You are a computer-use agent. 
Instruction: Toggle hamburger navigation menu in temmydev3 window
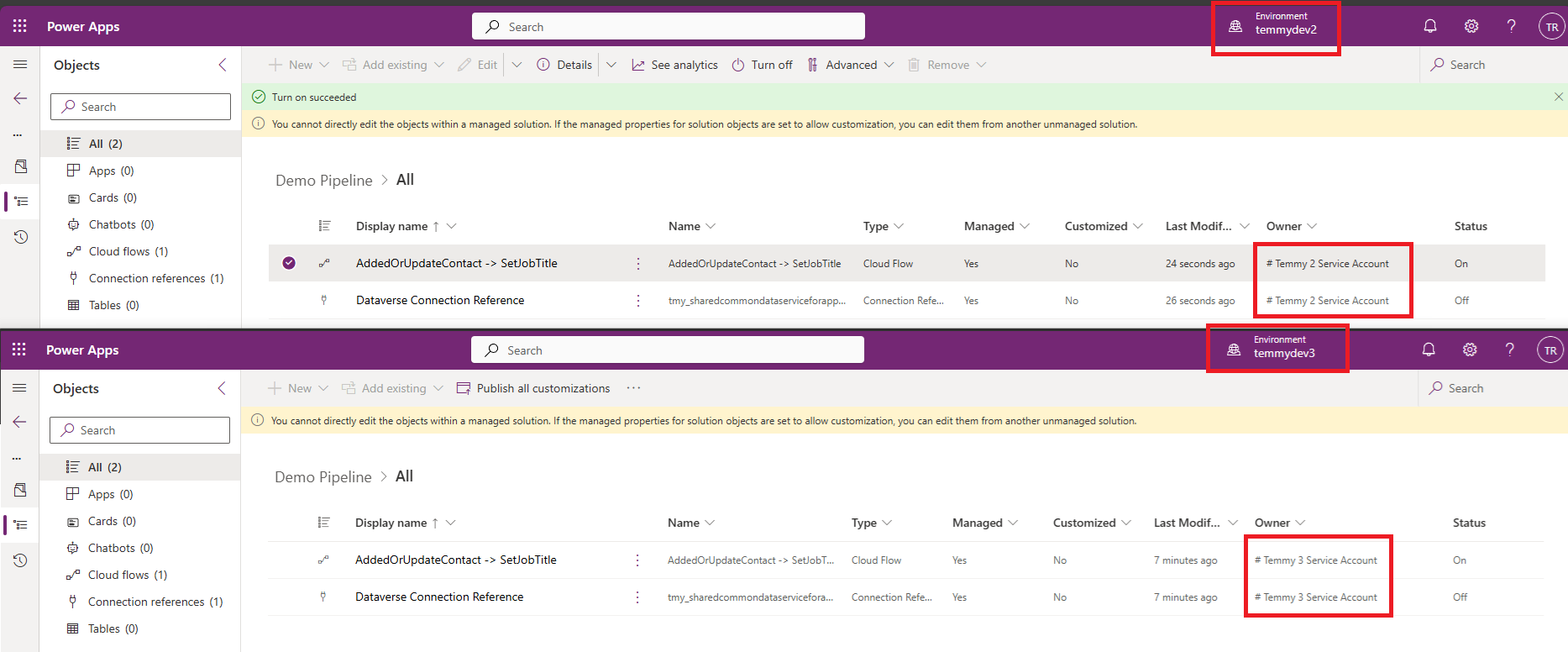pos(19,388)
